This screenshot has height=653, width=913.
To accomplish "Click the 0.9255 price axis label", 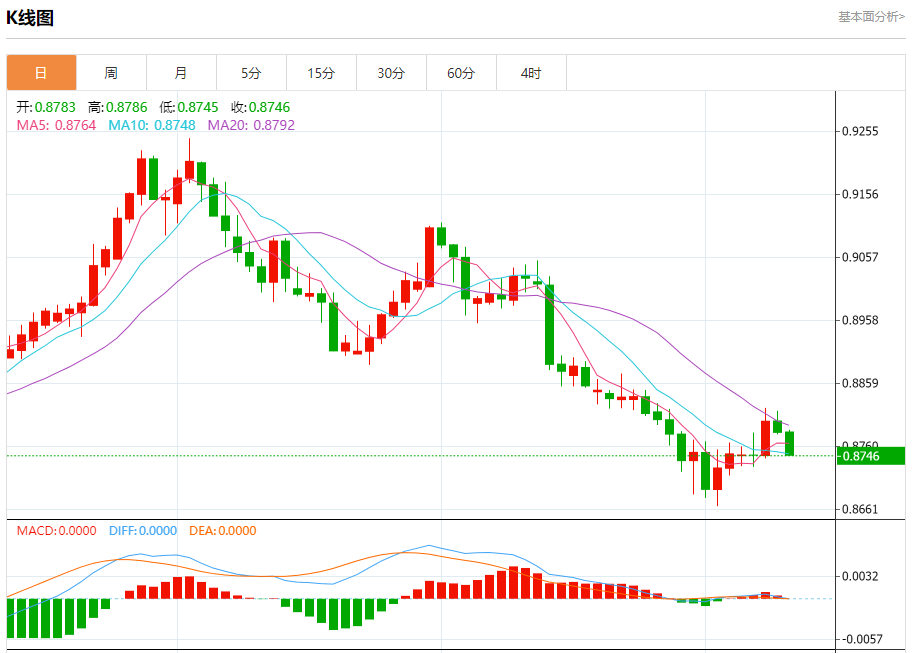I will tap(860, 131).
